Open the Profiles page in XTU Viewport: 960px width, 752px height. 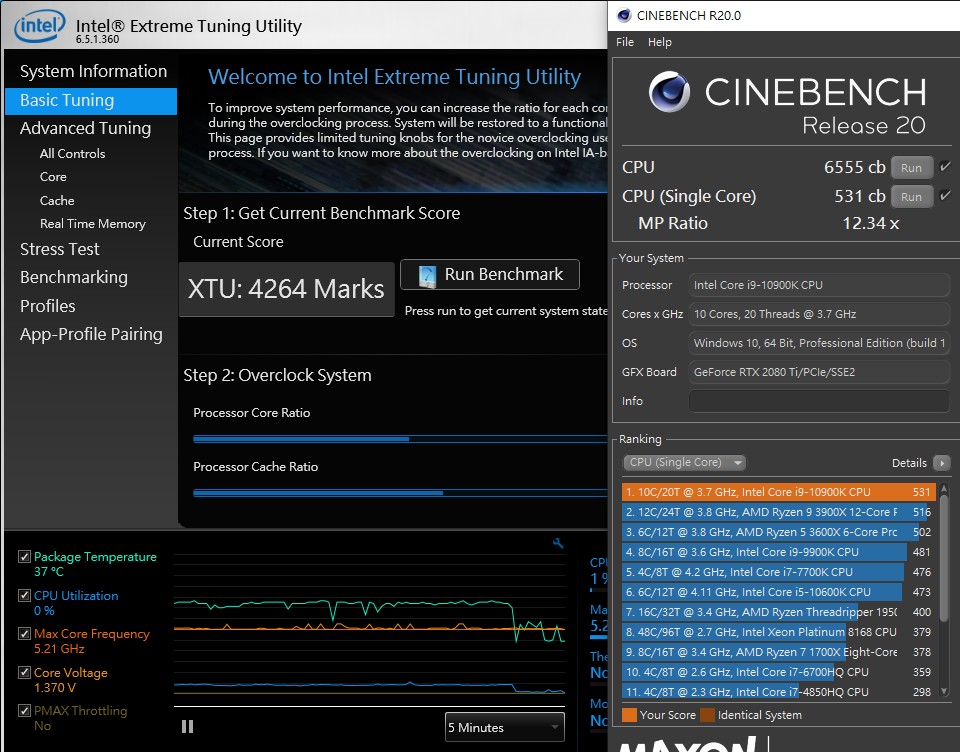coord(48,306)
